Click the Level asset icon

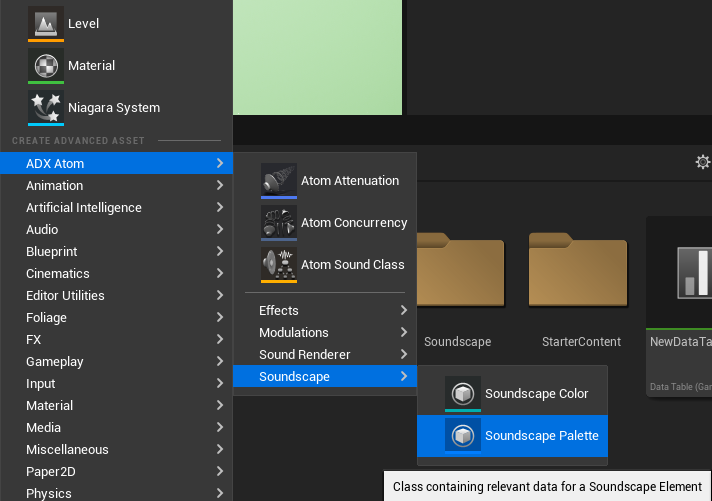point(46,23)
